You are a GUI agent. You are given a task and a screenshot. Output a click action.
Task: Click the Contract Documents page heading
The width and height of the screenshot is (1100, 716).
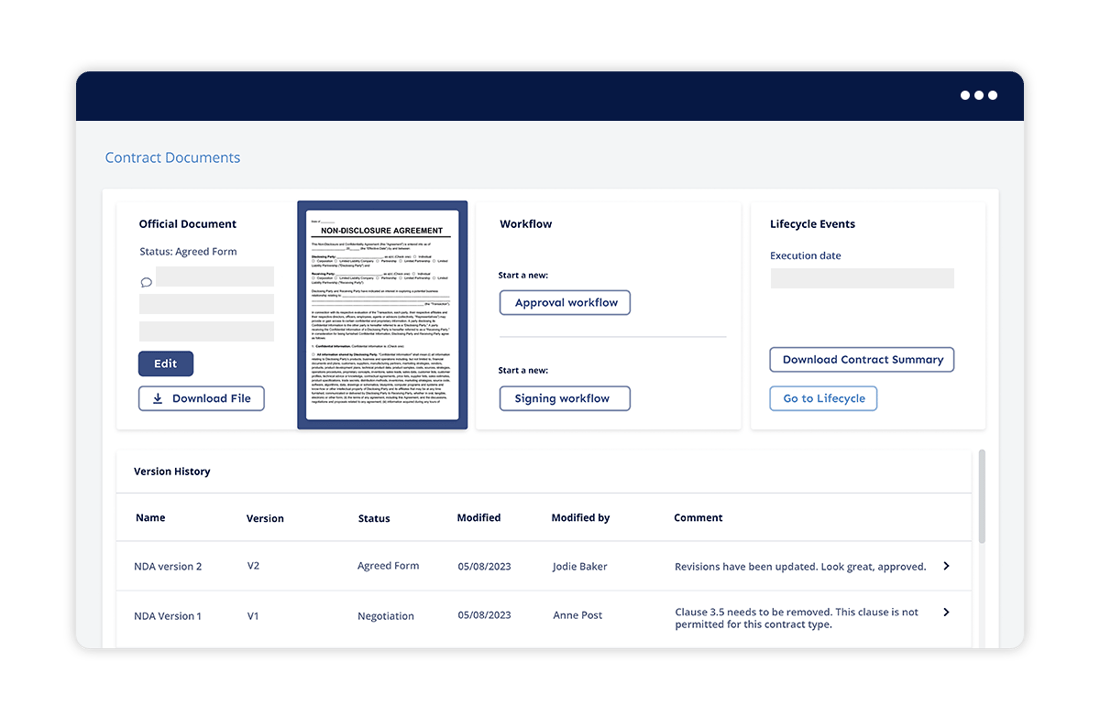pyautogui.click(x=172, y=157)
